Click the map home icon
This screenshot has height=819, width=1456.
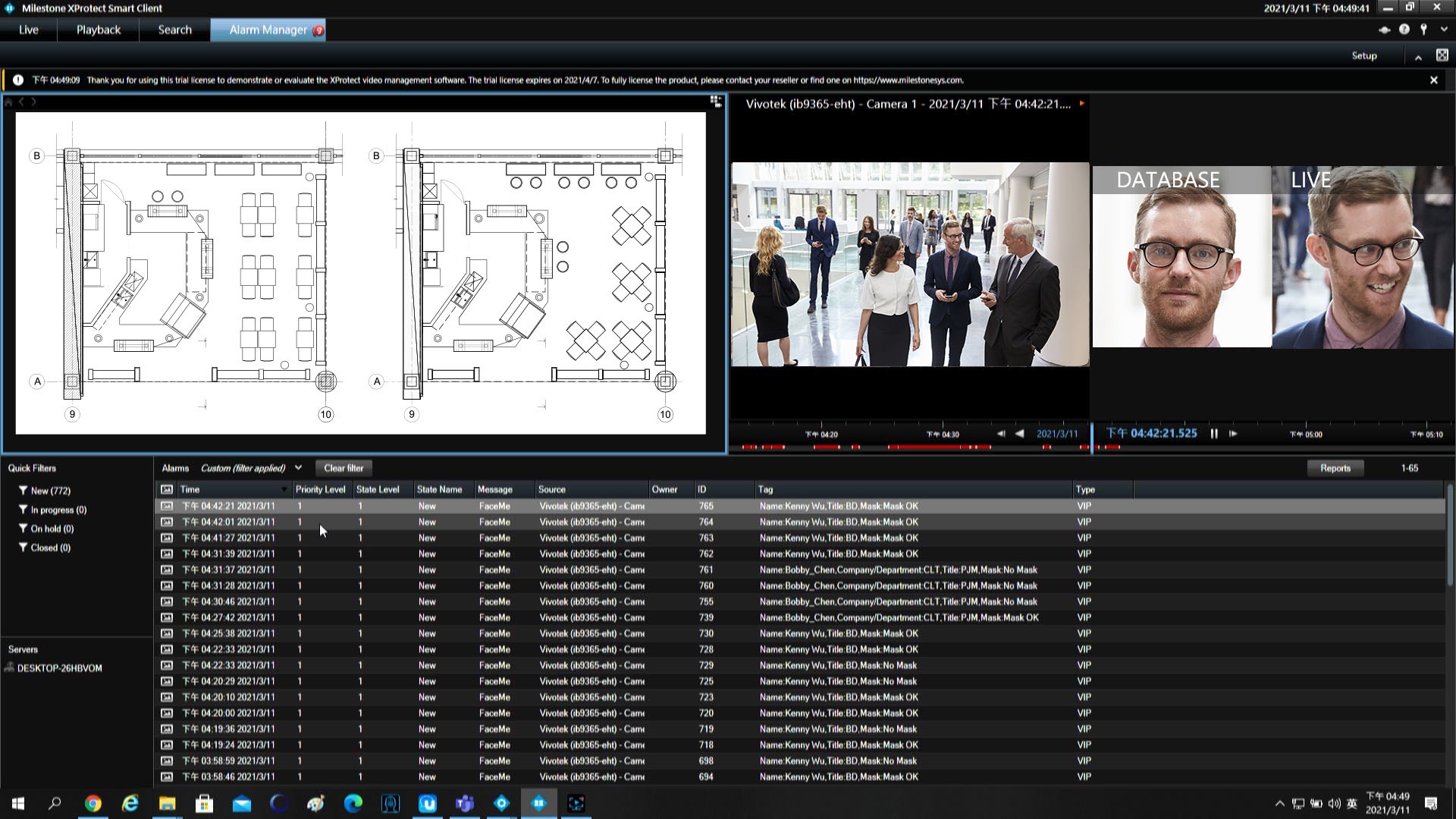pos(8,102)
